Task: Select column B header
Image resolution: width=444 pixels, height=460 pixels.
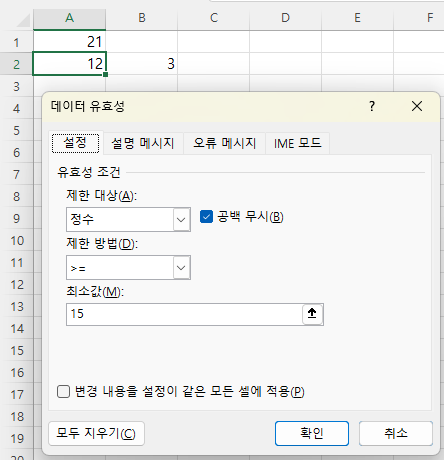Action: [x=142, y=18]
